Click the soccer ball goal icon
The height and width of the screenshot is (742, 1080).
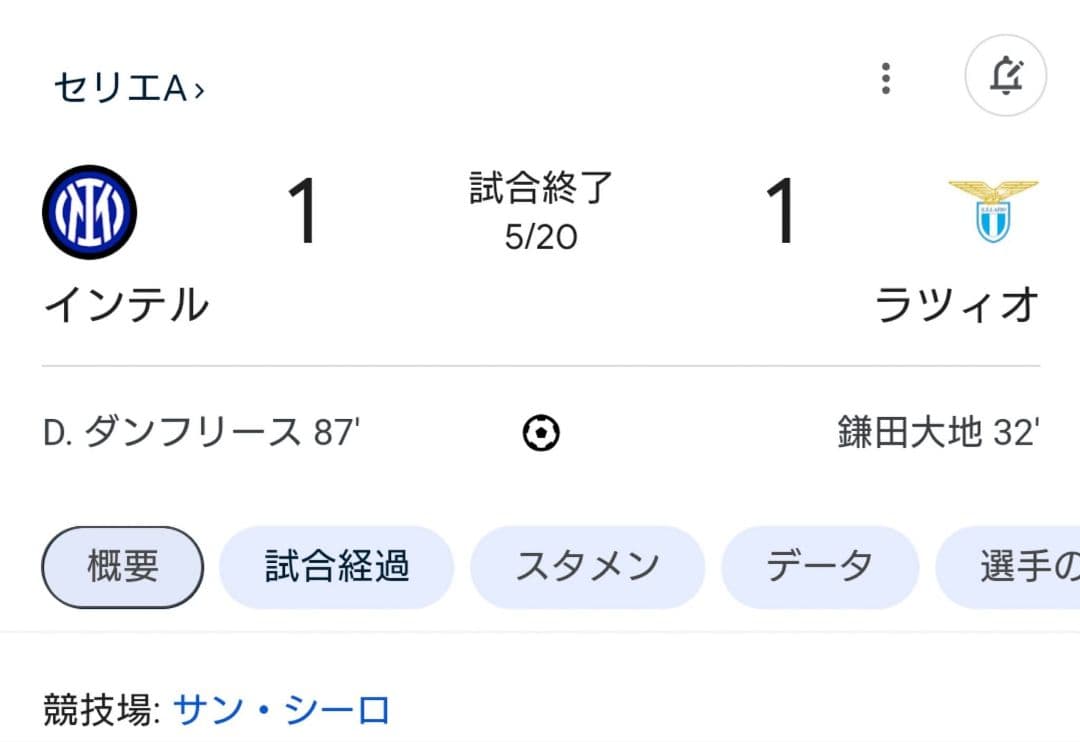(x=540, y=432)
